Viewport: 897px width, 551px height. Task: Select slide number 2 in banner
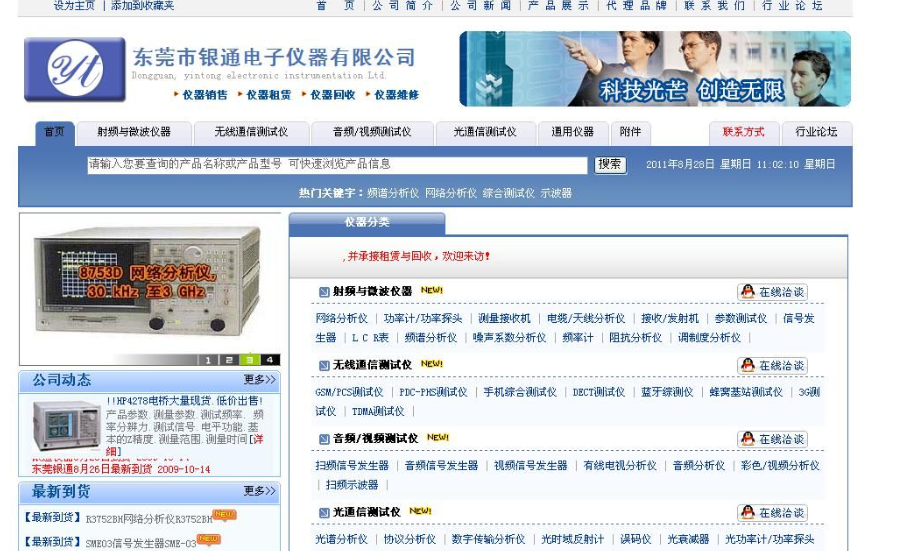coord(229,360)
